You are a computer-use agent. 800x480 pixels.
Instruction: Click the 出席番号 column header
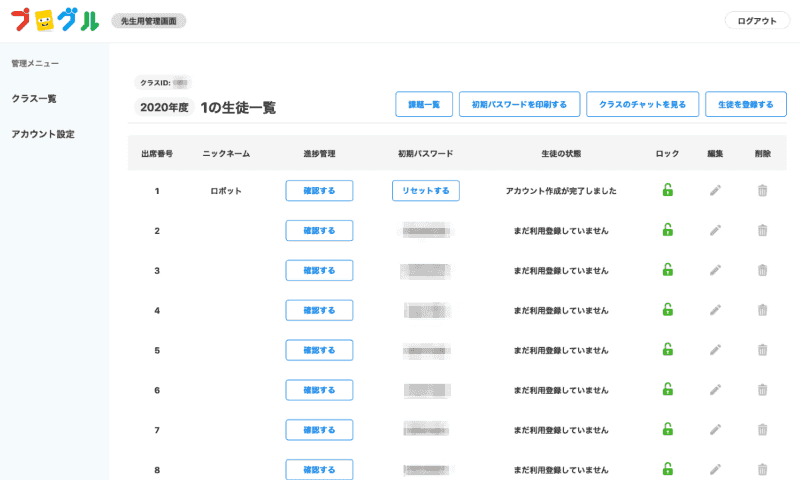(157, 154)
